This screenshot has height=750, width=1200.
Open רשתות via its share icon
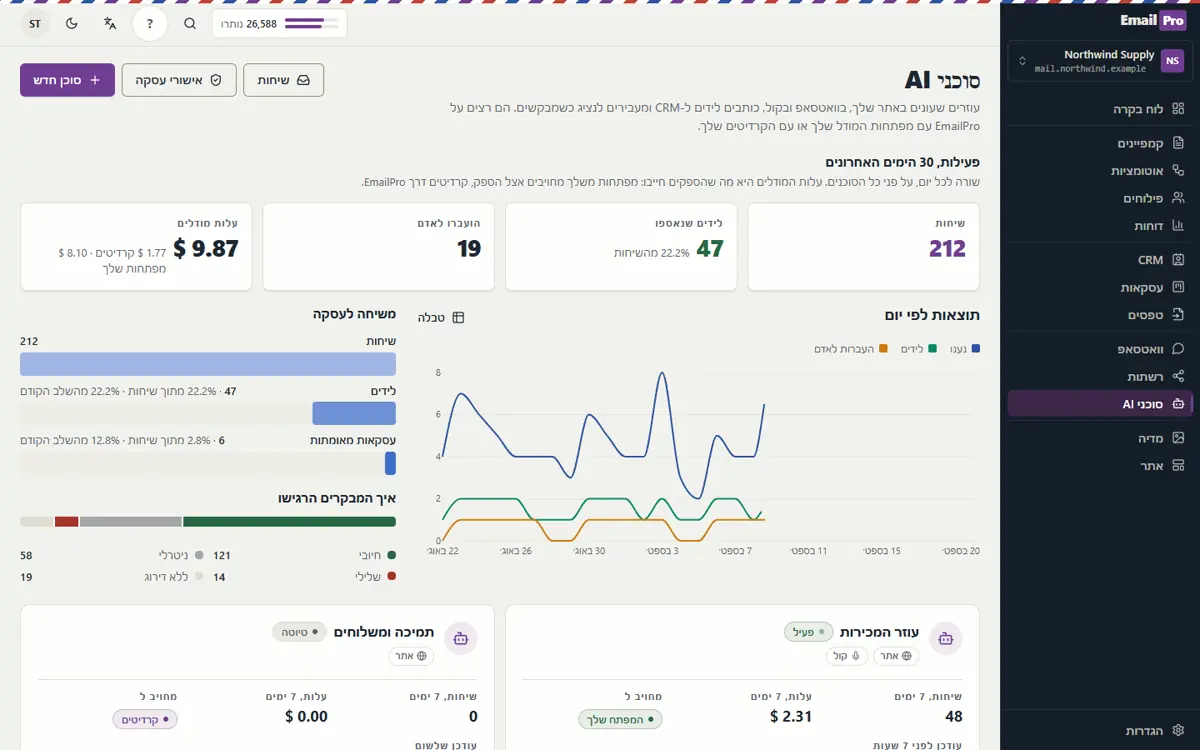point(1178,377)
